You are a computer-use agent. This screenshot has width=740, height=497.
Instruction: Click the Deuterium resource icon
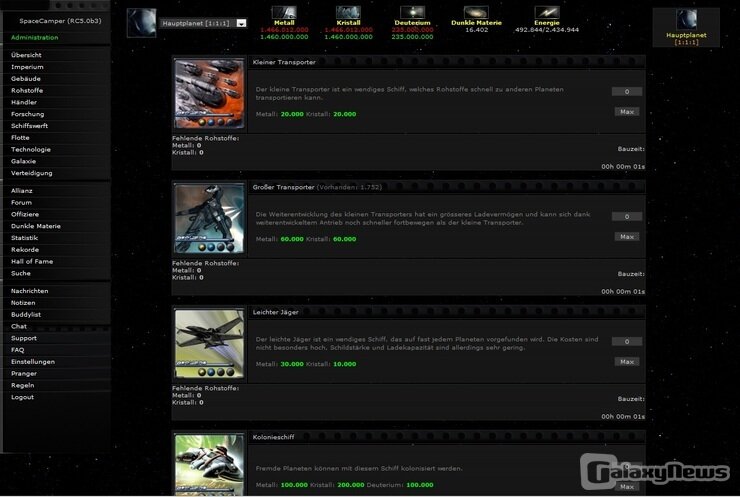tap(412, 12)
